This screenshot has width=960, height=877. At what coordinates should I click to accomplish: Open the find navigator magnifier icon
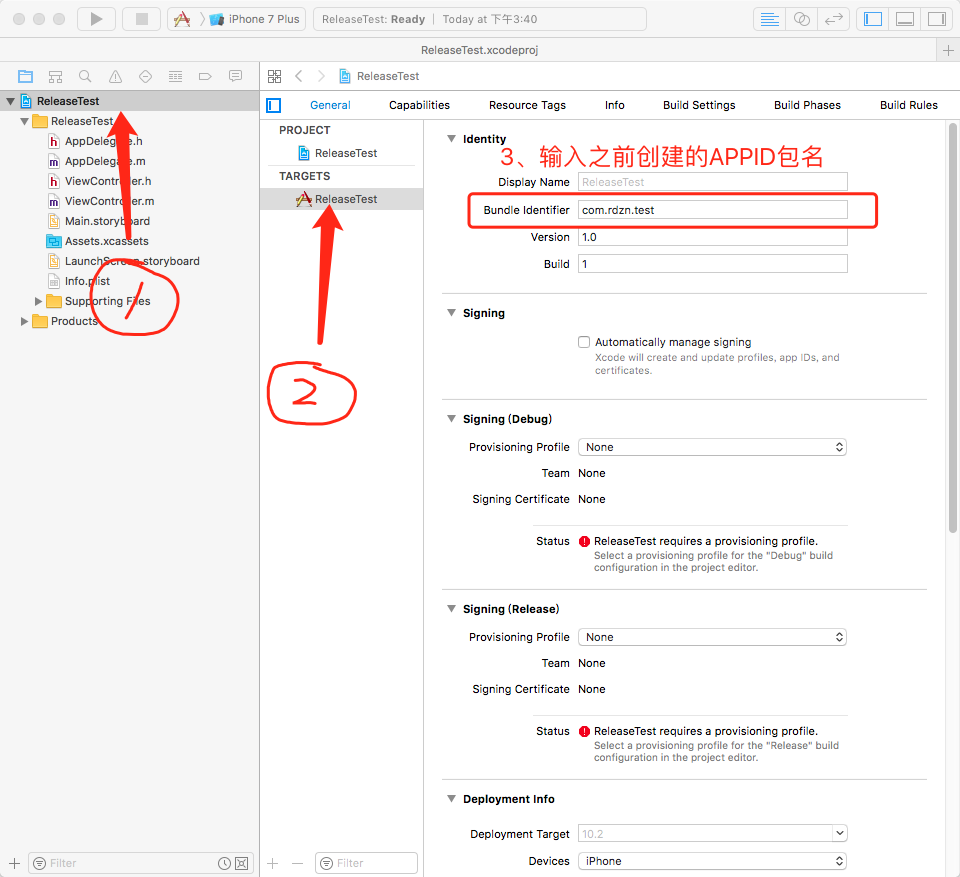85,77
